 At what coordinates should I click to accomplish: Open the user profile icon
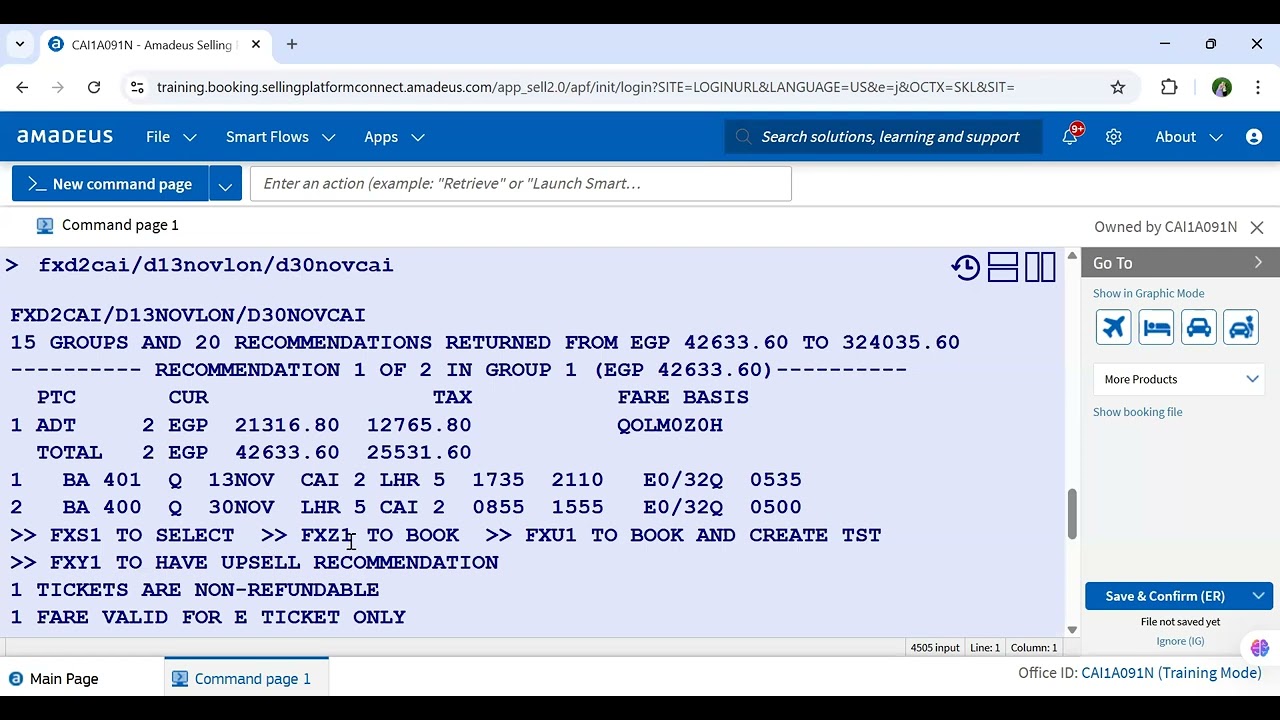[1254, 137]
